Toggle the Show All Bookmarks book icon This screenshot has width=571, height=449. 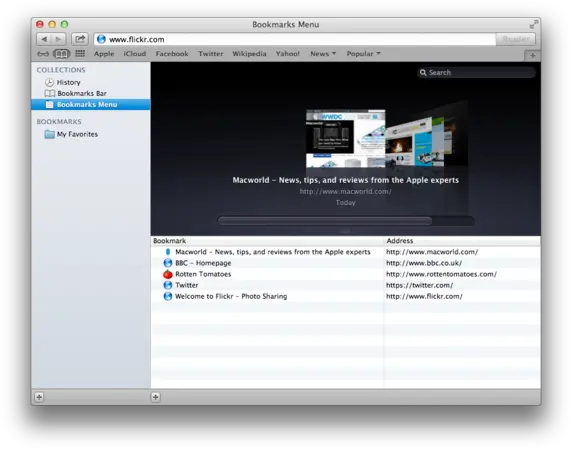pyautogui.click(x=62, y=54)
